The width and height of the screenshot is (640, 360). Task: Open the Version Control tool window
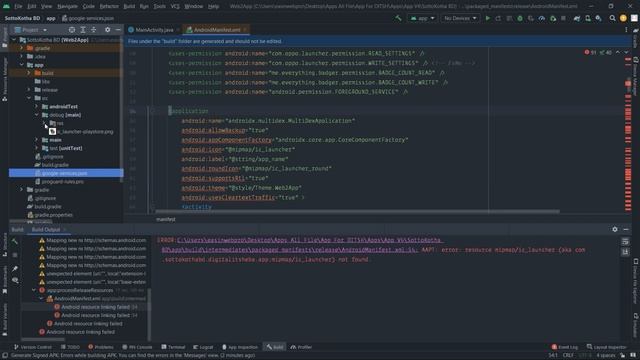33,347
